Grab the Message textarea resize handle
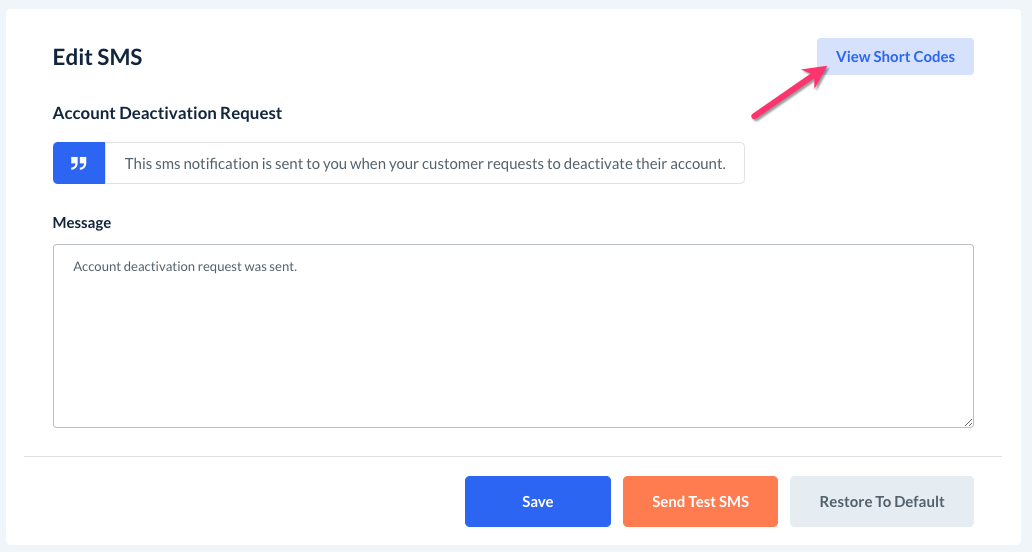This screenshot has height=552, width=1032. [x=968, y=422]
